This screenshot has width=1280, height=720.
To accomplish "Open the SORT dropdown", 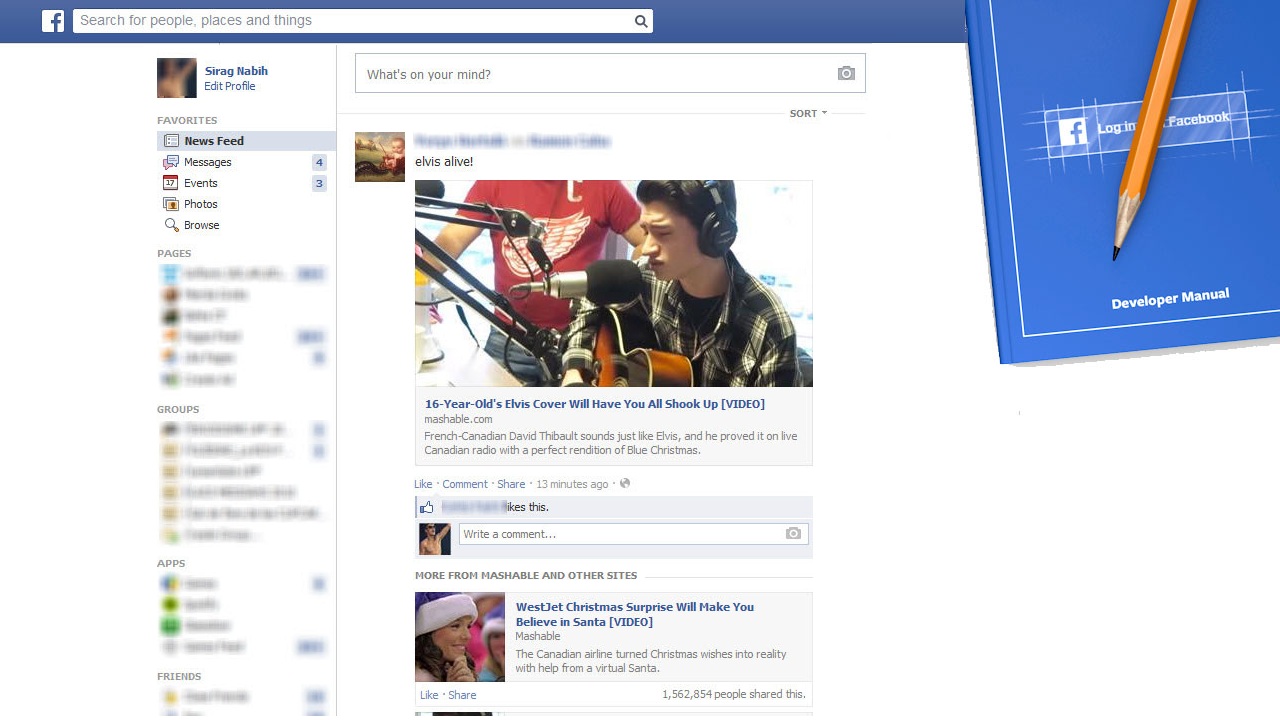I will click(808, 114).
